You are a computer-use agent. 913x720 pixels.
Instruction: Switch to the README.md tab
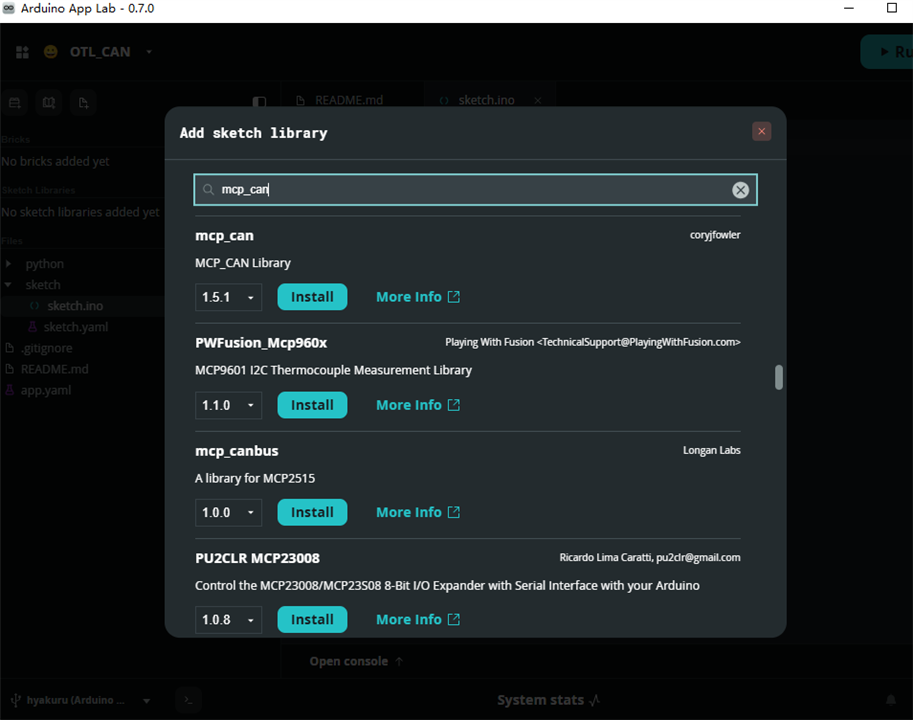[x=340, y=100]
